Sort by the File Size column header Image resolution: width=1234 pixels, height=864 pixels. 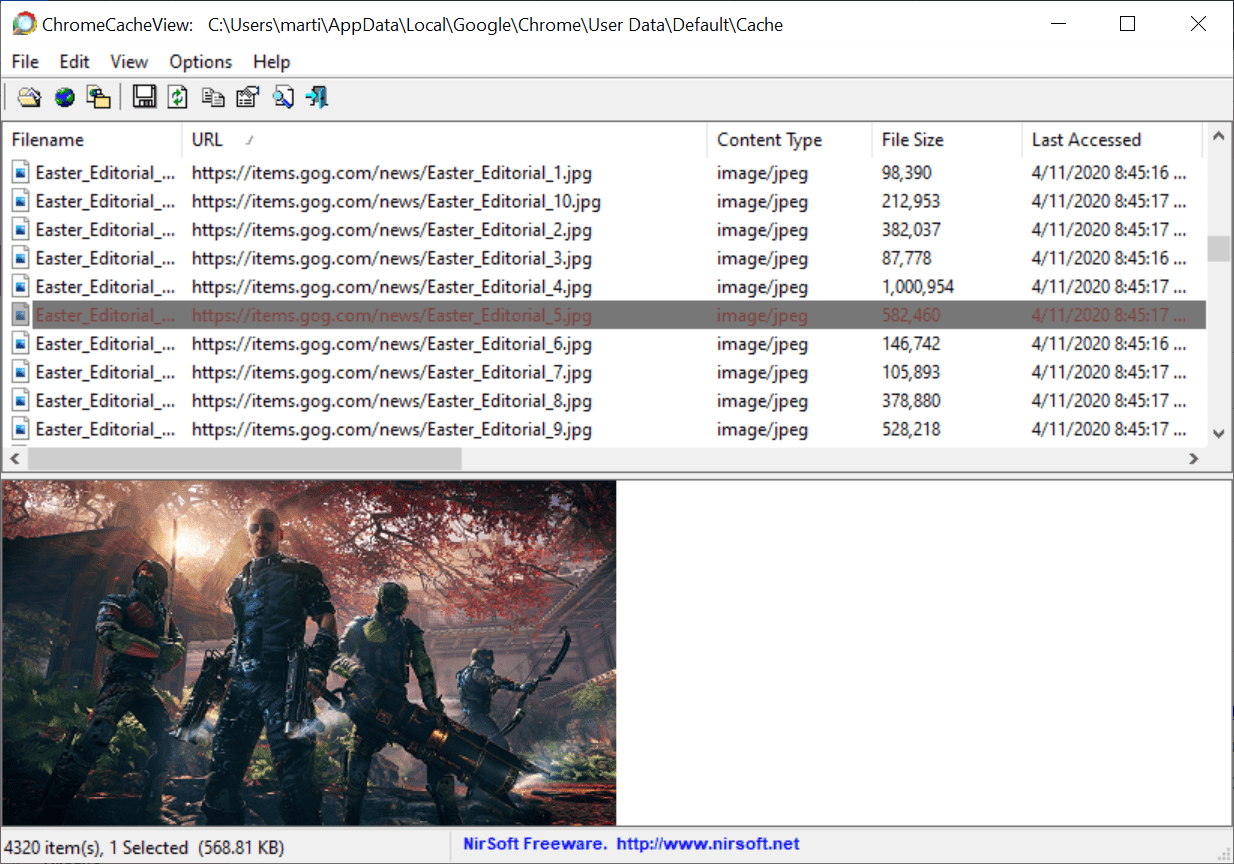912,140
